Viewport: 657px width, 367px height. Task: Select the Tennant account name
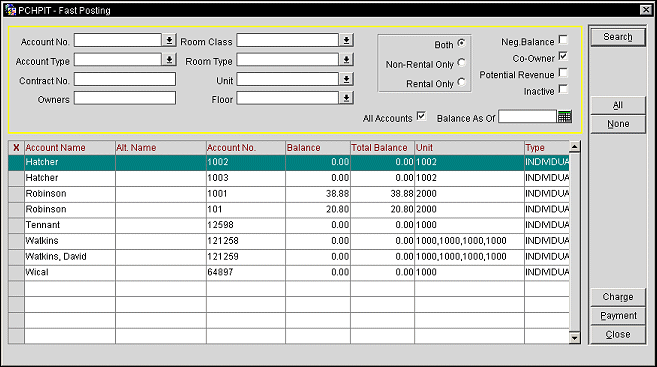(70, 225)
